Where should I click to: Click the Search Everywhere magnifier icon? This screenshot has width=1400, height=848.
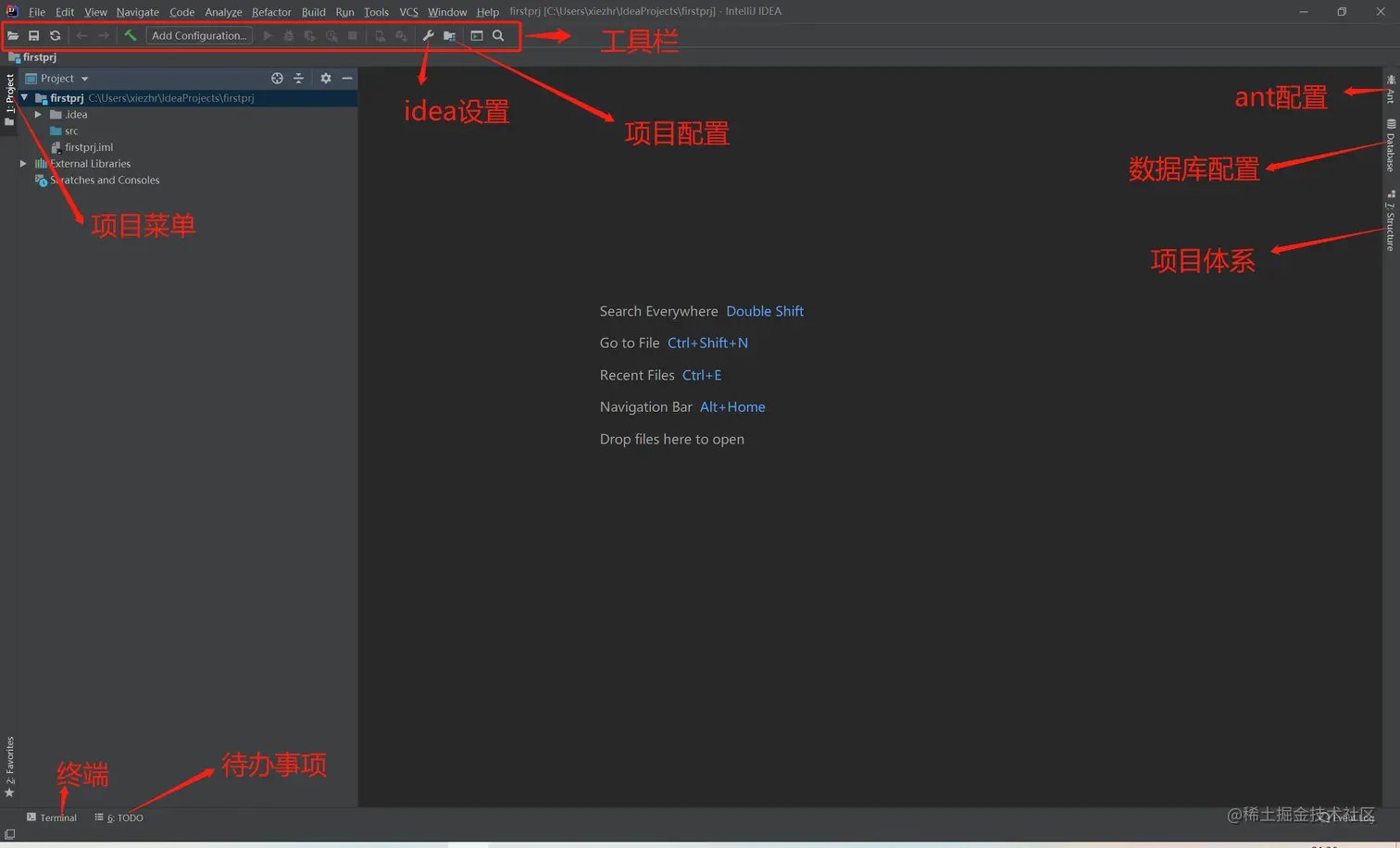[498, 36]
